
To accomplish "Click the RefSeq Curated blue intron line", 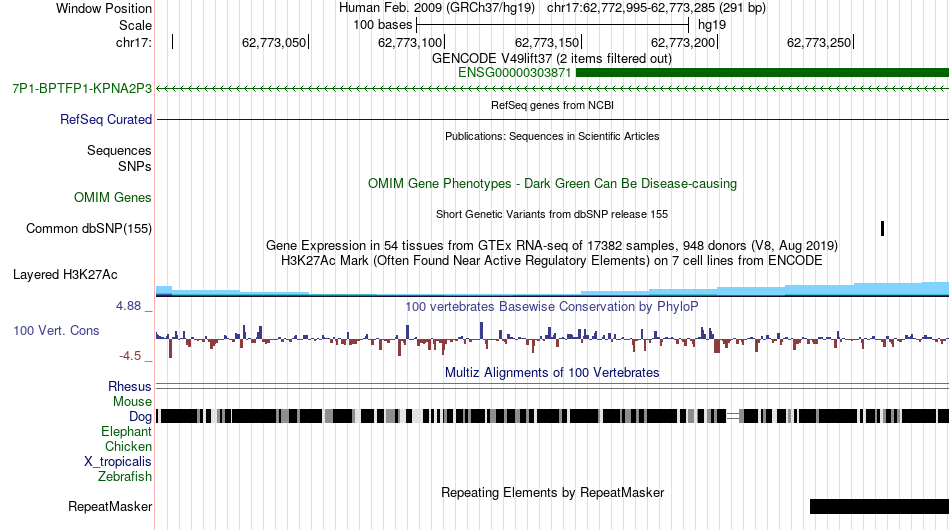I will coord(553,119).
